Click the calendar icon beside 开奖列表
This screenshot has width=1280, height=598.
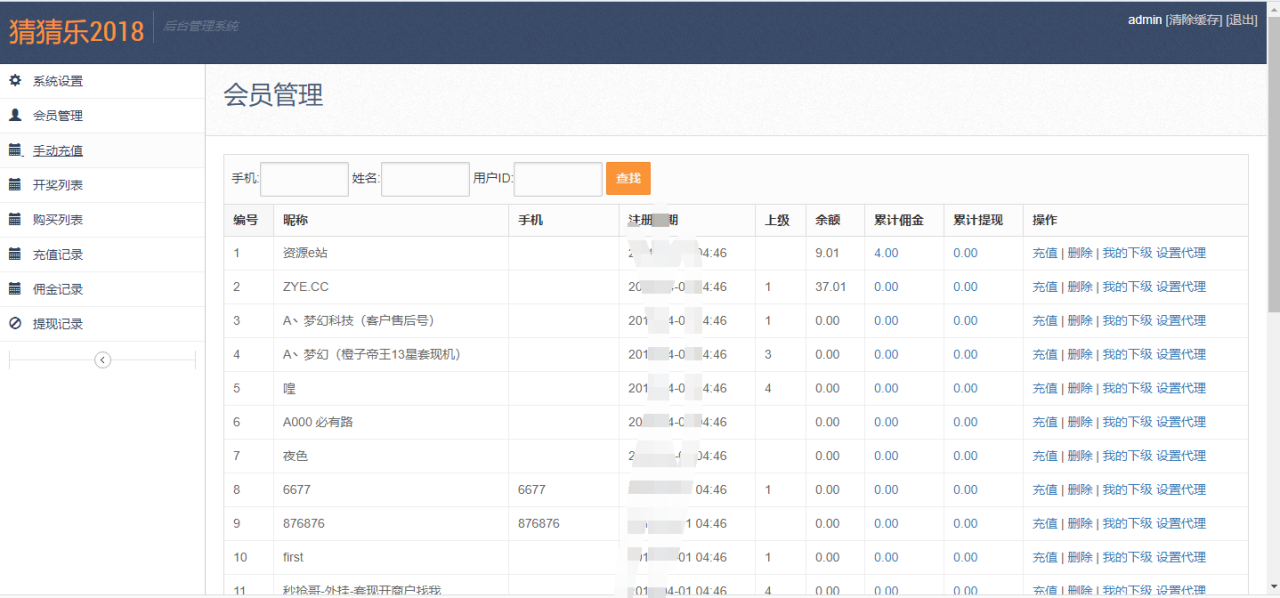coord(15,185)
